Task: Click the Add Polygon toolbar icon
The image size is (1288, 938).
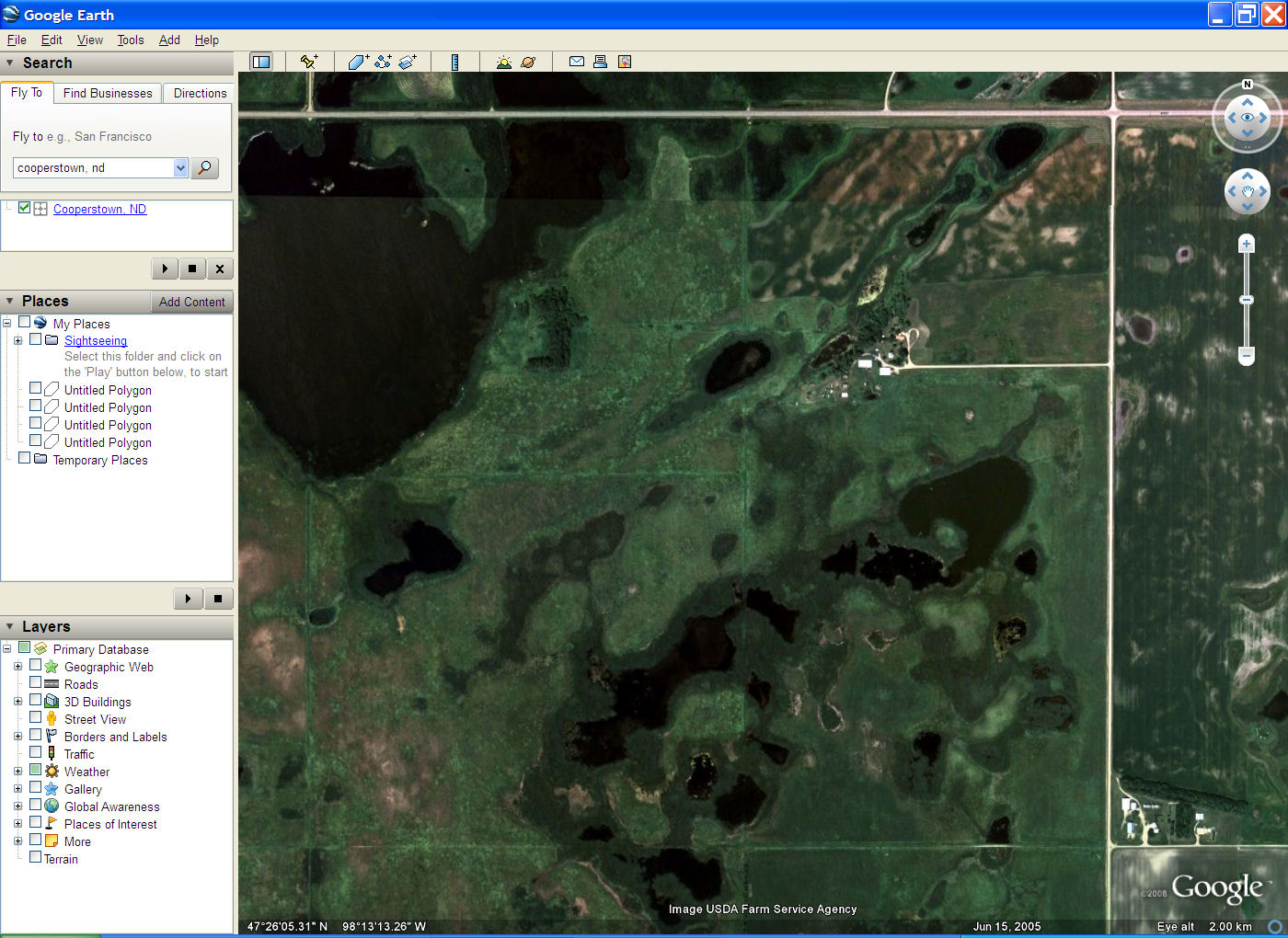Action: pyautogui.click(x=358, y=62)
